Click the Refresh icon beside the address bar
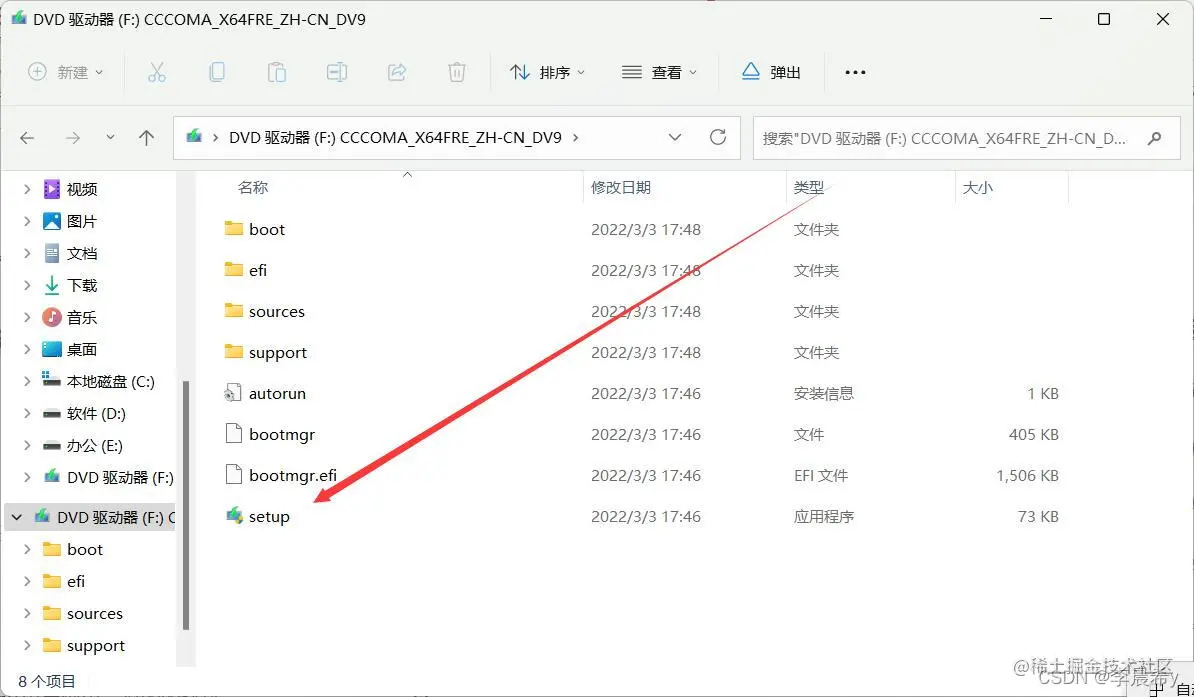 (718, 138)
